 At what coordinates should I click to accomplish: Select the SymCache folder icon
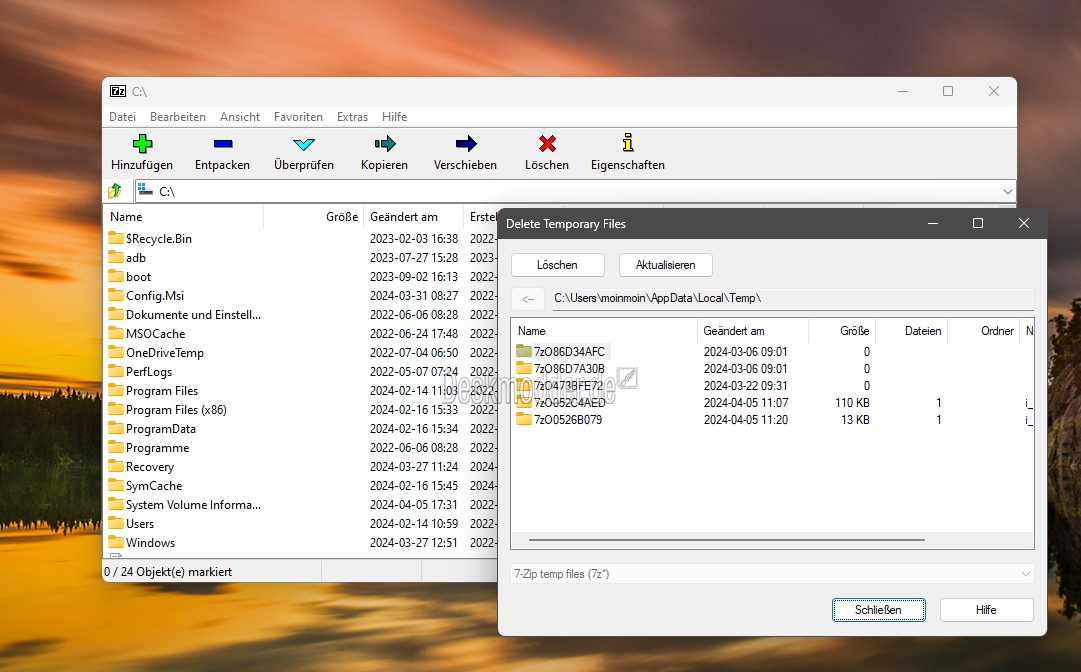116,485
